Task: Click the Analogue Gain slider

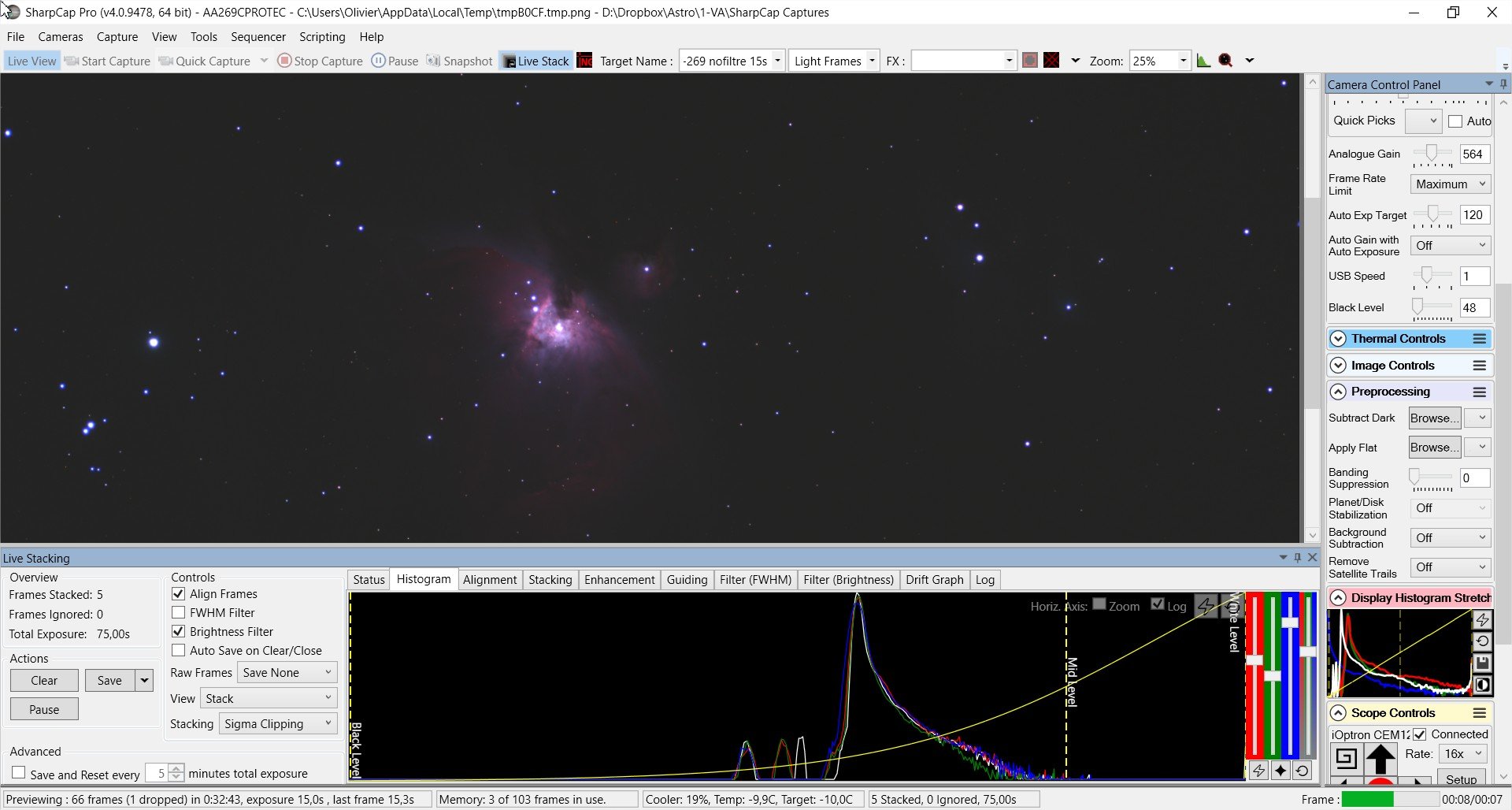Action: (x=1431, y=154)
